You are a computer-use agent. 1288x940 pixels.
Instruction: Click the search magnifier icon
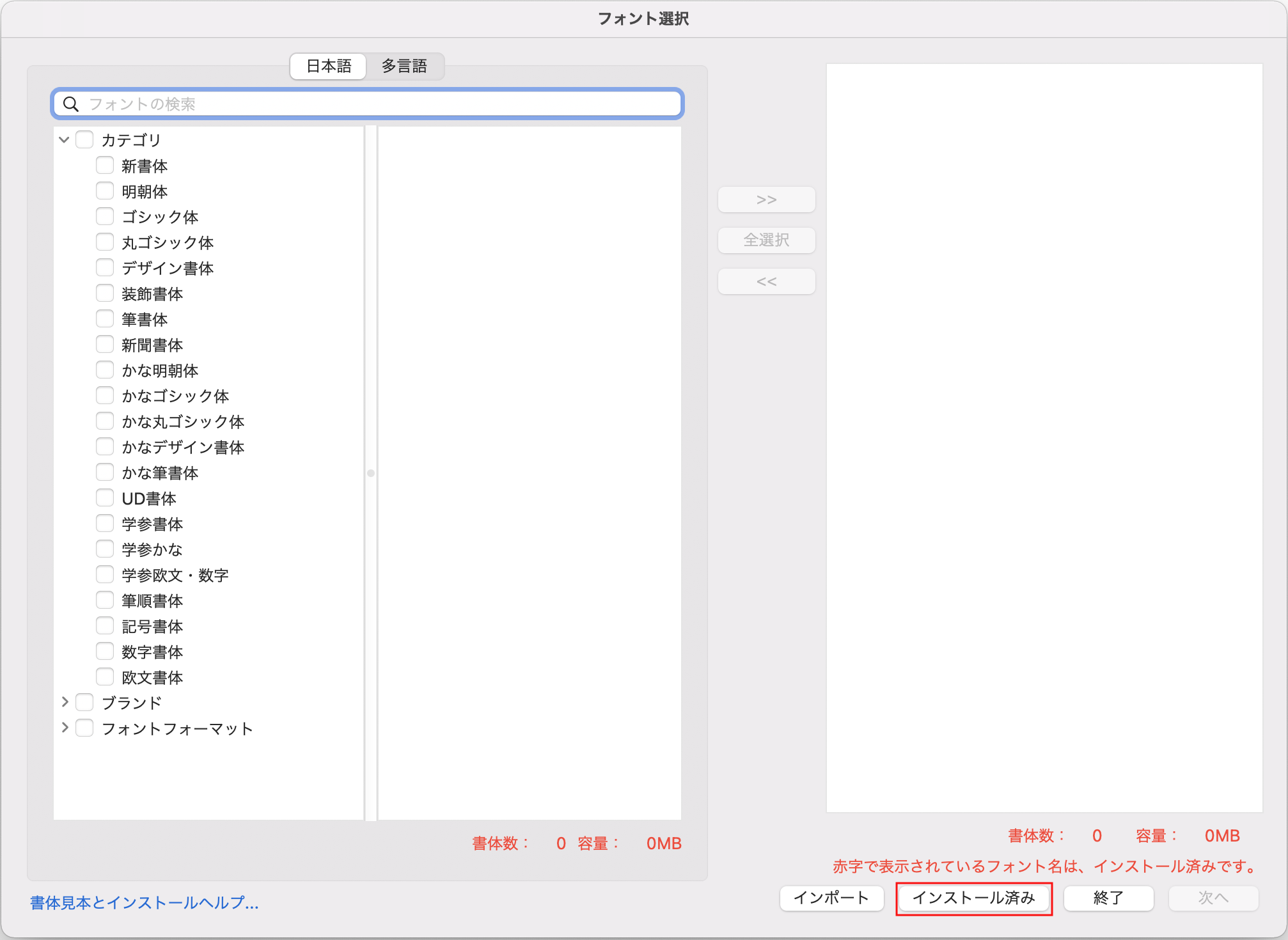(x=71, y=104)
